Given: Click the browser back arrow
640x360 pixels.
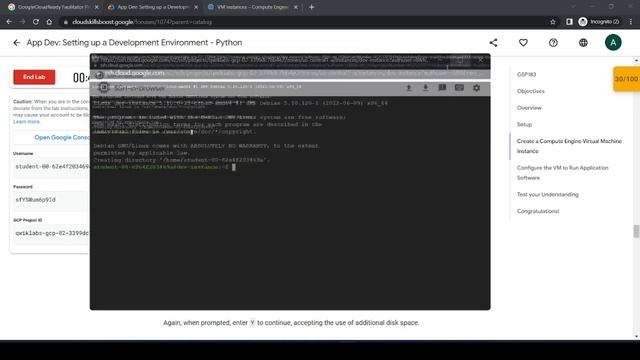Looking at the screenshot, I should pyautogui.click(x=9, y=22).
